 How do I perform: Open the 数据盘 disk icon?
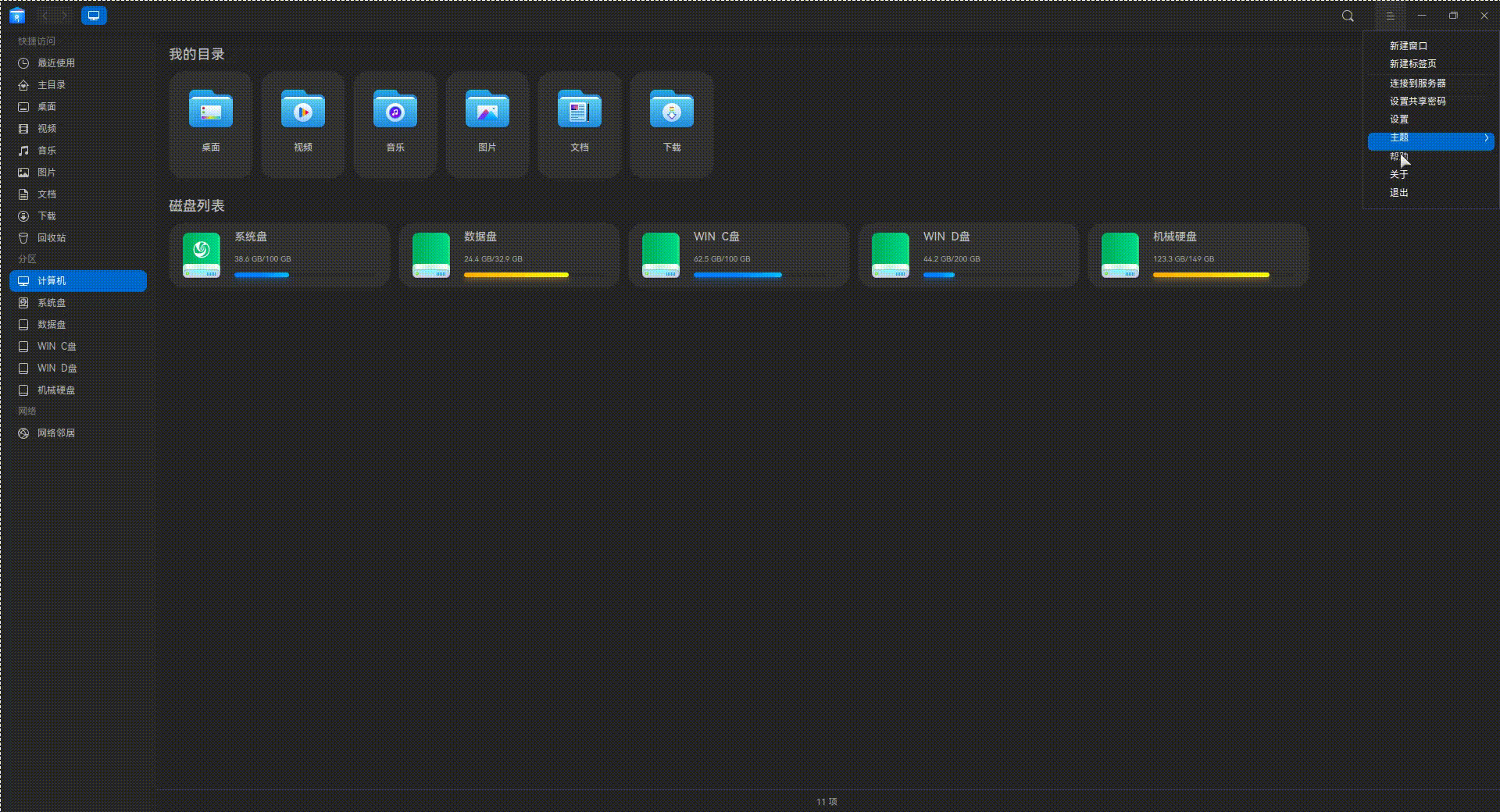coord(431,255)
